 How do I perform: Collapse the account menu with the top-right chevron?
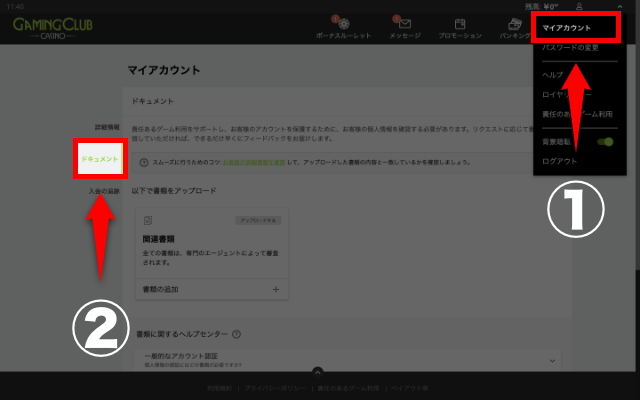(x=619, y=7)
